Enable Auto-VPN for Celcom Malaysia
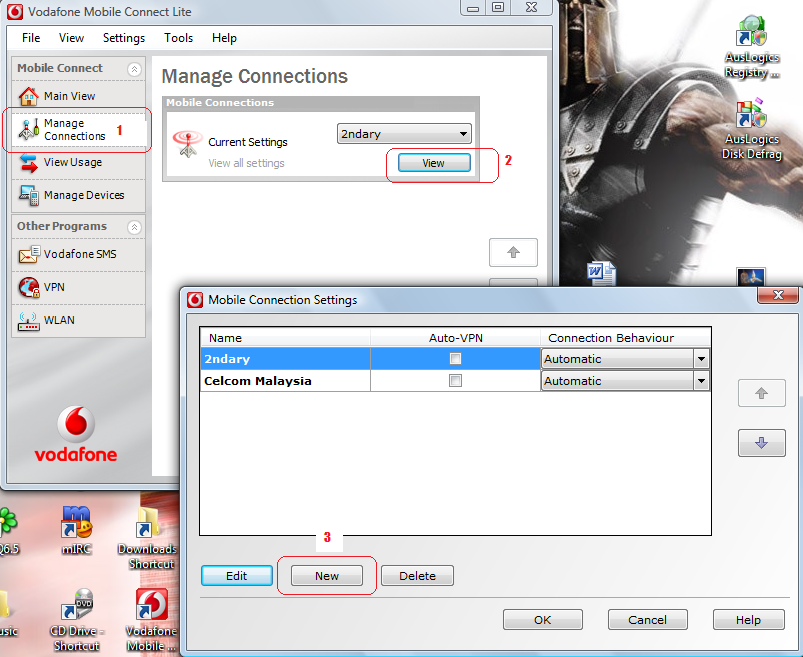The height and width of the screenshot is (657, 803). [x=455, y=381]
